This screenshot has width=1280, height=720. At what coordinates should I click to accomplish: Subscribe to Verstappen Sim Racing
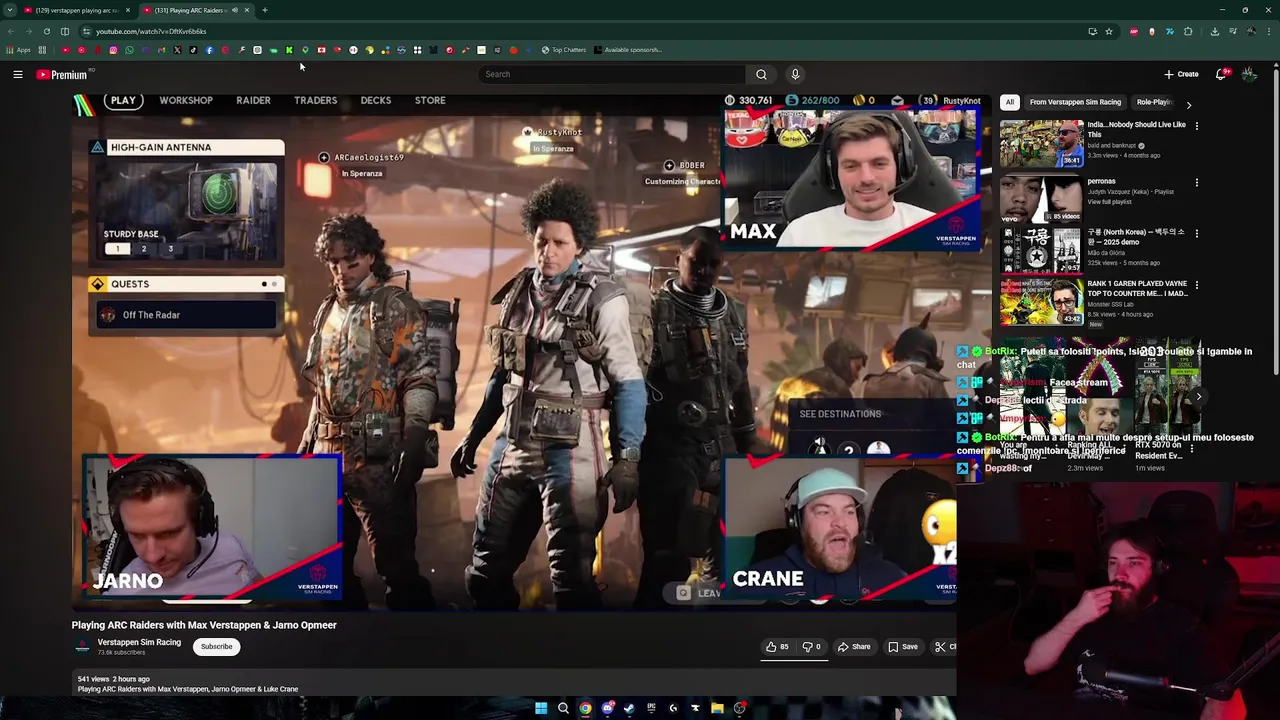[216, 646]
